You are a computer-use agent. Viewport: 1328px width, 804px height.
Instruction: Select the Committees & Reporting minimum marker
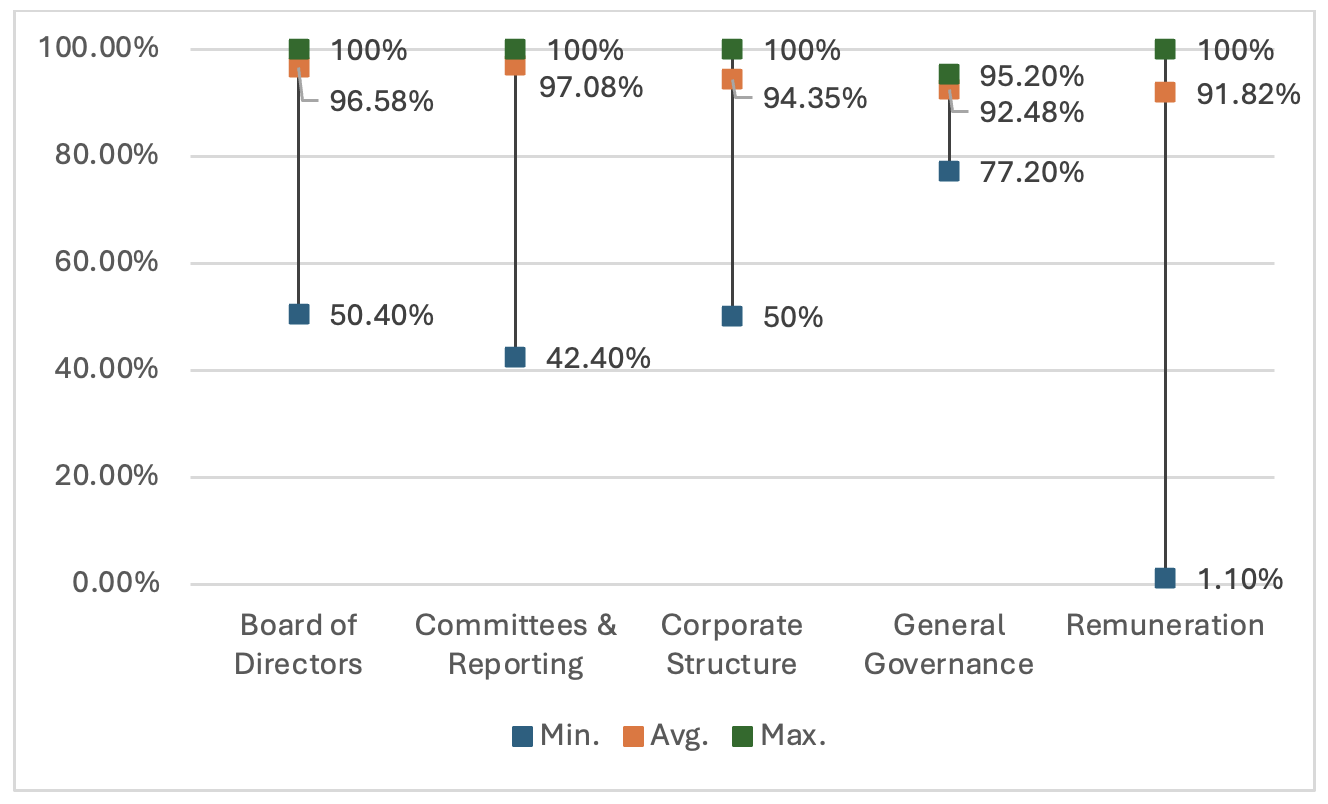[x=515, y=357]
